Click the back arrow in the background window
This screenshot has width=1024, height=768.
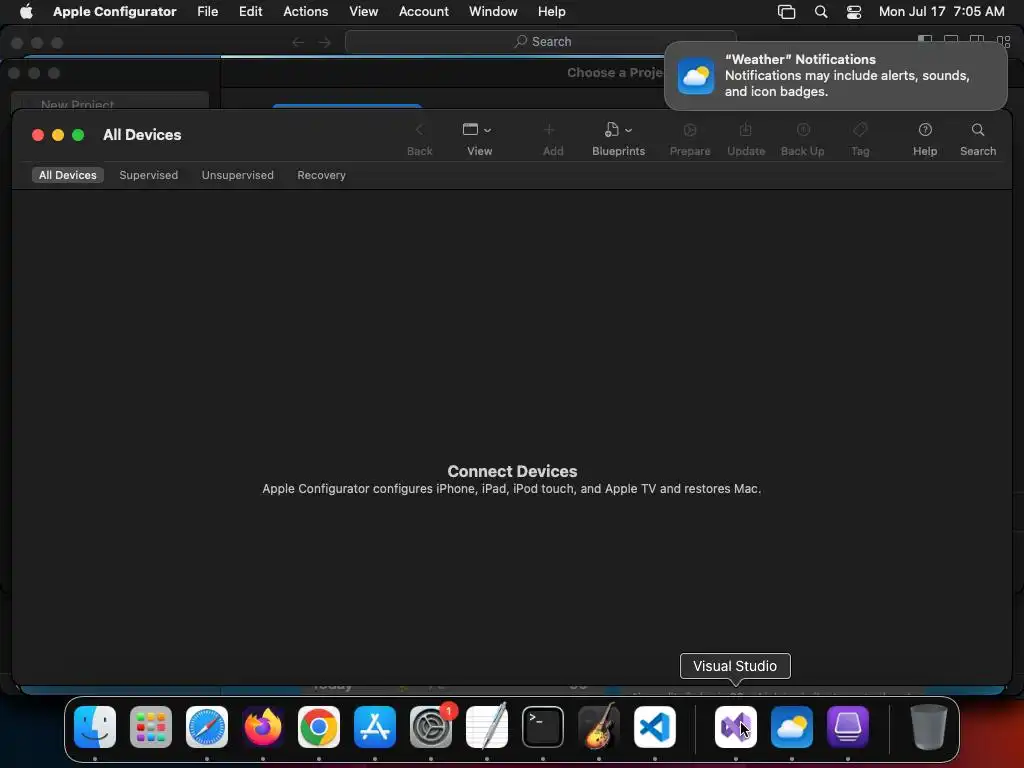coord(298,42)
